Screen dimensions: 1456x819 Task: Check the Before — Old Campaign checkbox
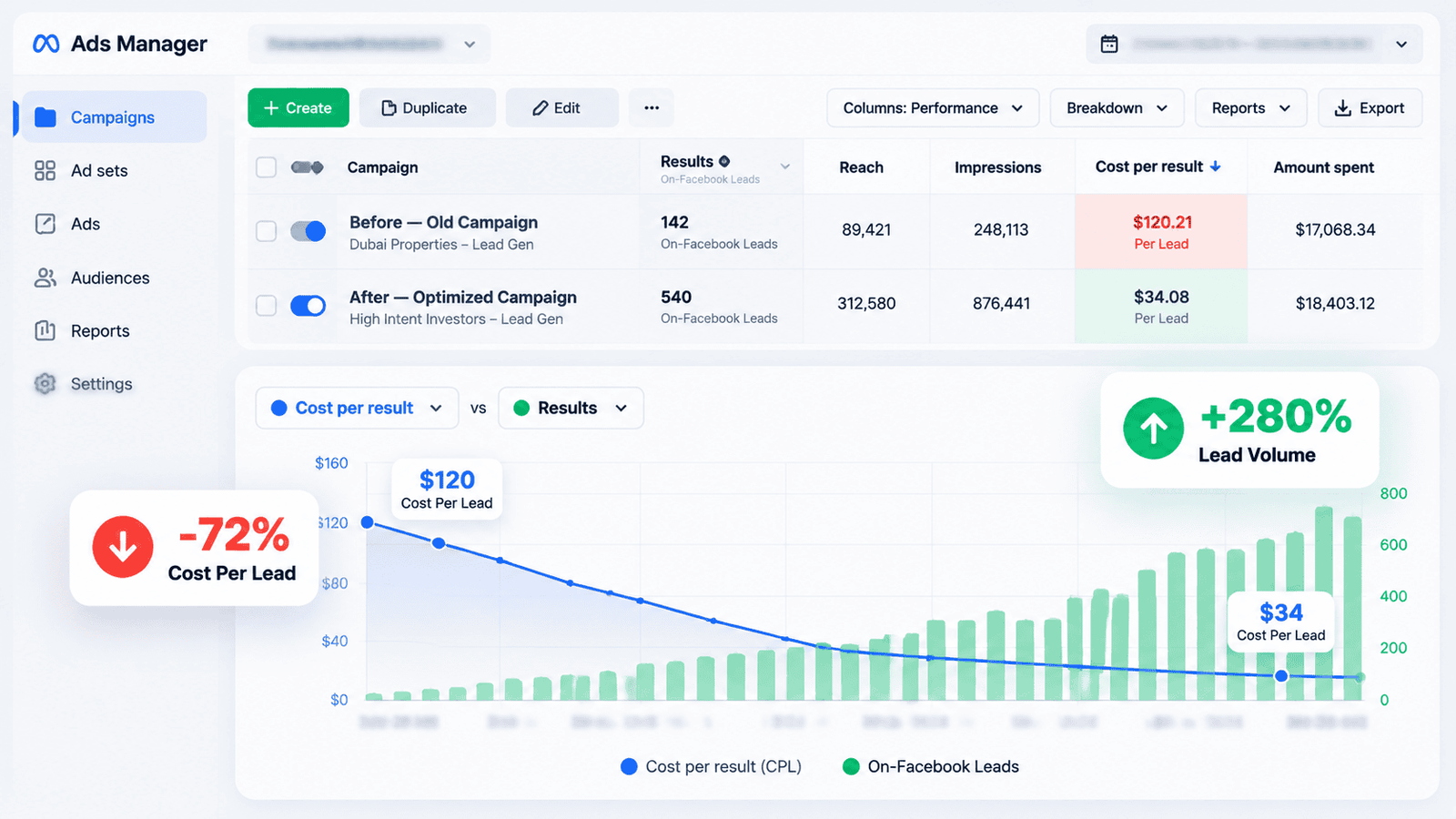266,231
